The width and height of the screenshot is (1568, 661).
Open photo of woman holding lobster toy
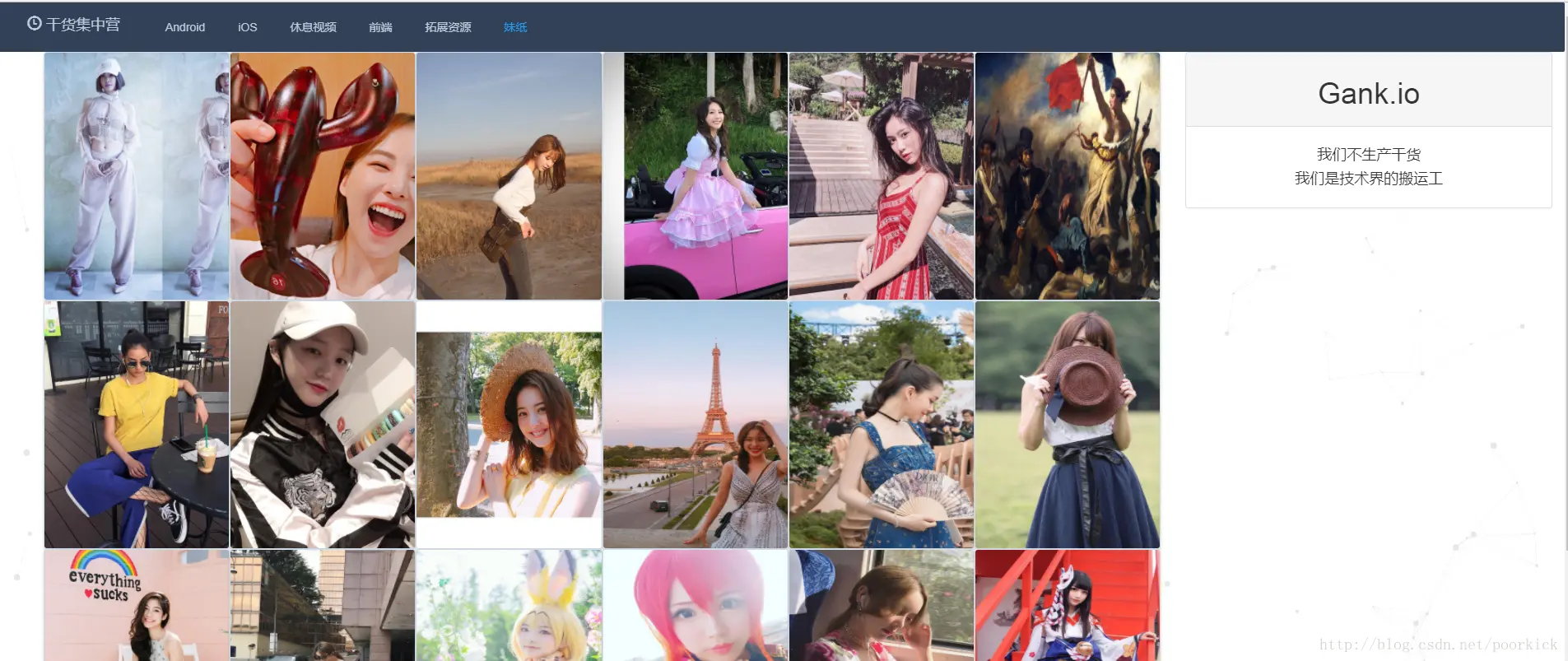click(x=323, y=176)
